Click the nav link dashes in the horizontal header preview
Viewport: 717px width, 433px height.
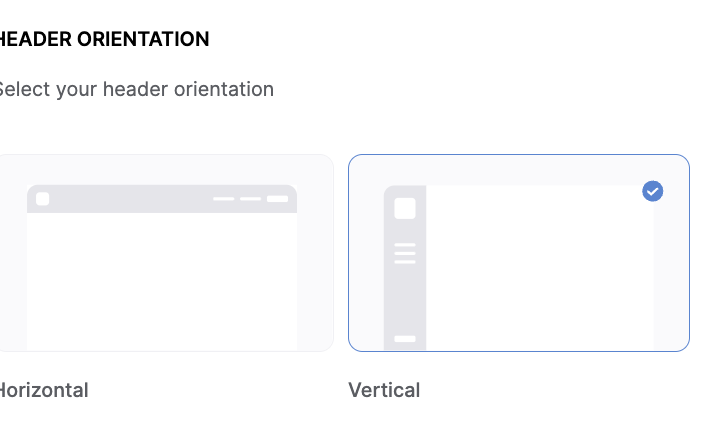(x=237, y=199)
